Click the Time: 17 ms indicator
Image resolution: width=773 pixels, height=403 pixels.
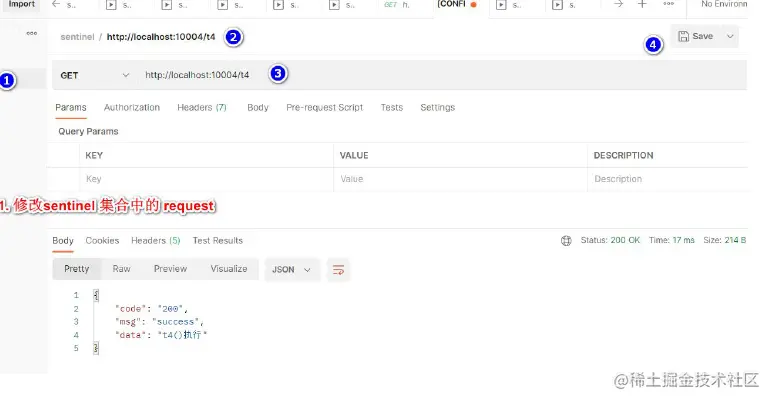coord(671,240)
